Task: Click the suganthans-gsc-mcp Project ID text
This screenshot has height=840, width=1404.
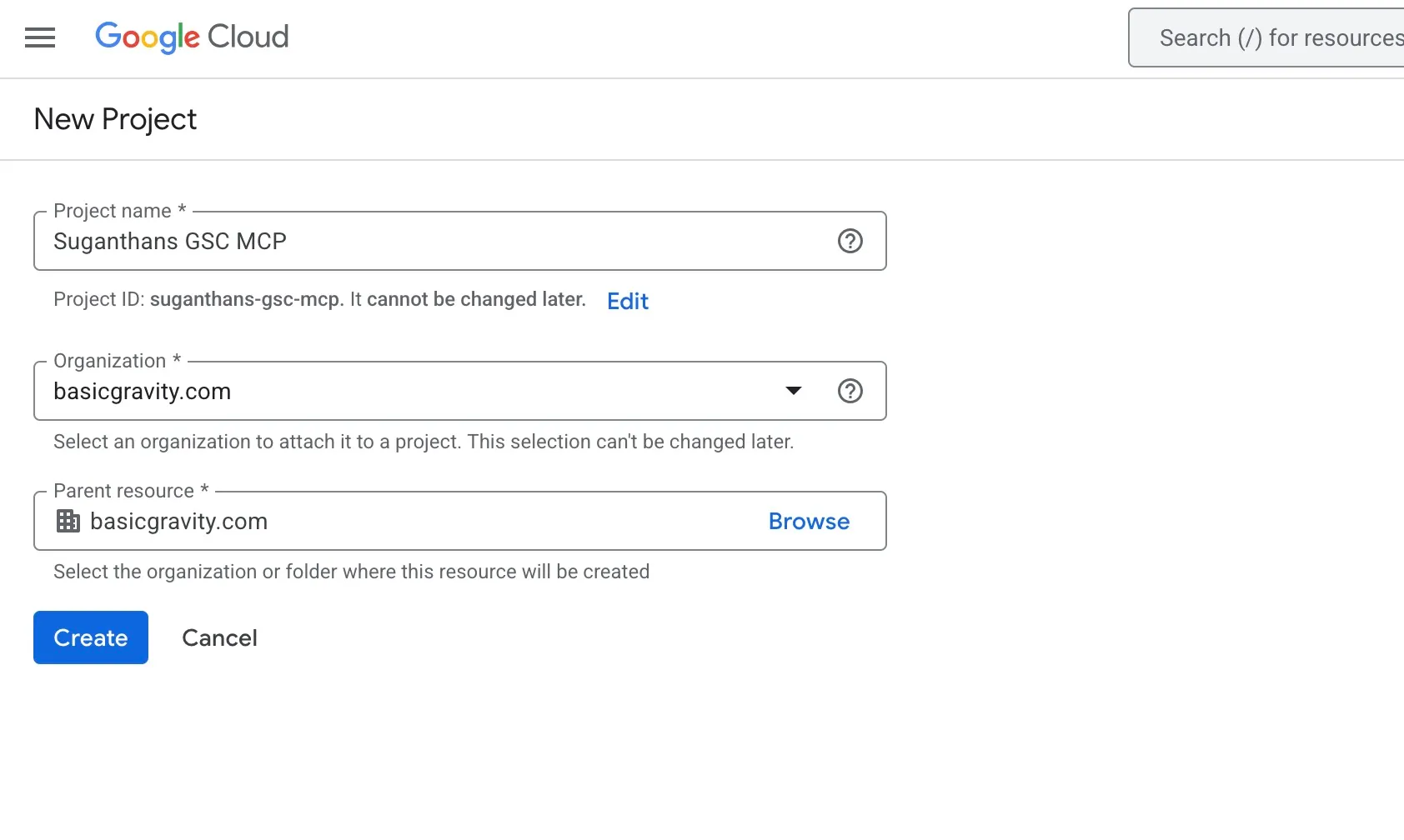Action: [246, 300]
